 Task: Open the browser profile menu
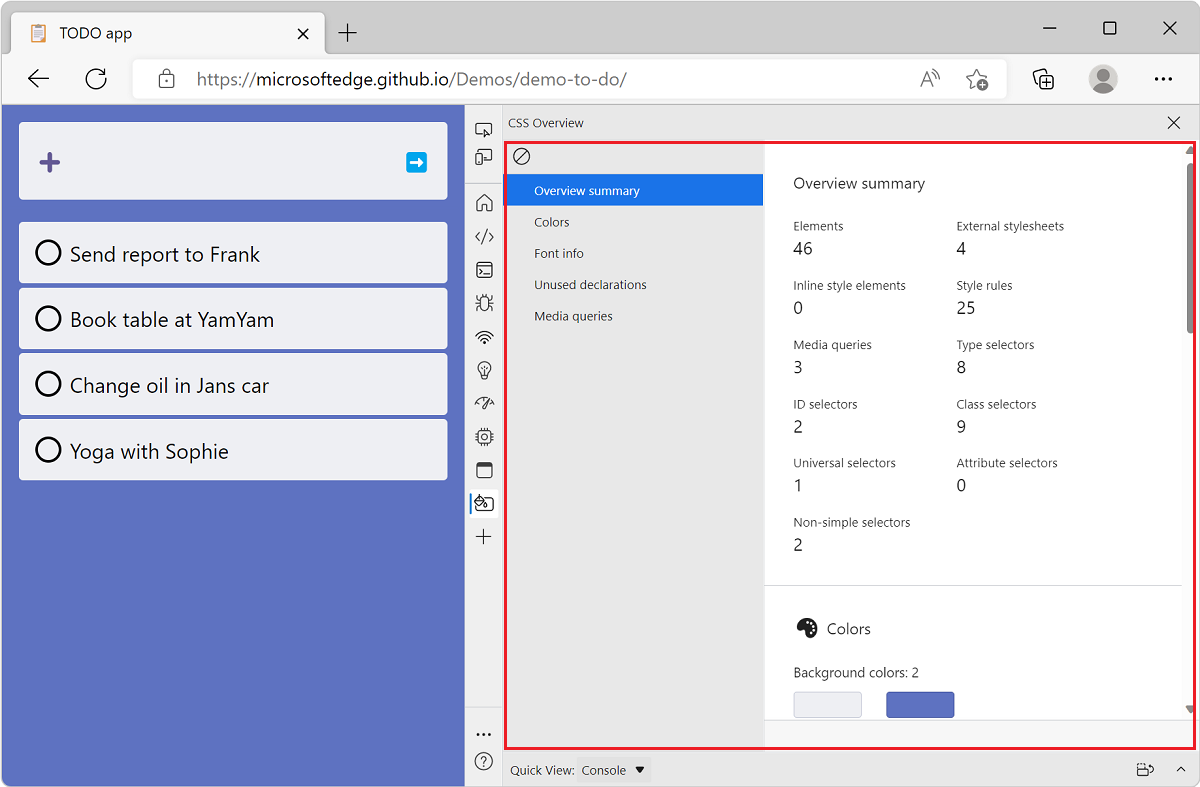(x=1102, y=78)
